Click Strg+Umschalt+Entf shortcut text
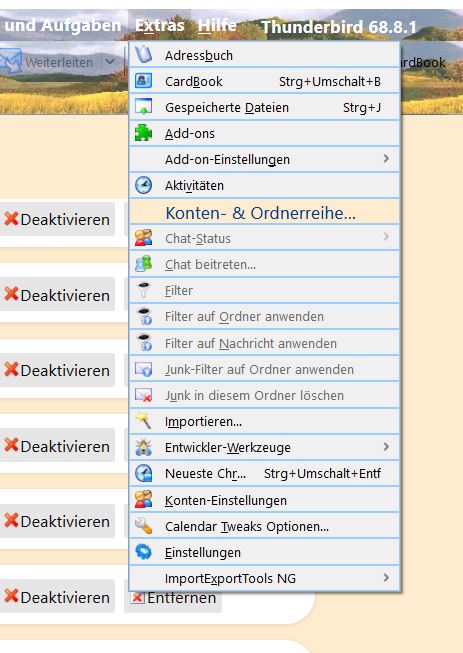463x653 pixels. [322, 474]
